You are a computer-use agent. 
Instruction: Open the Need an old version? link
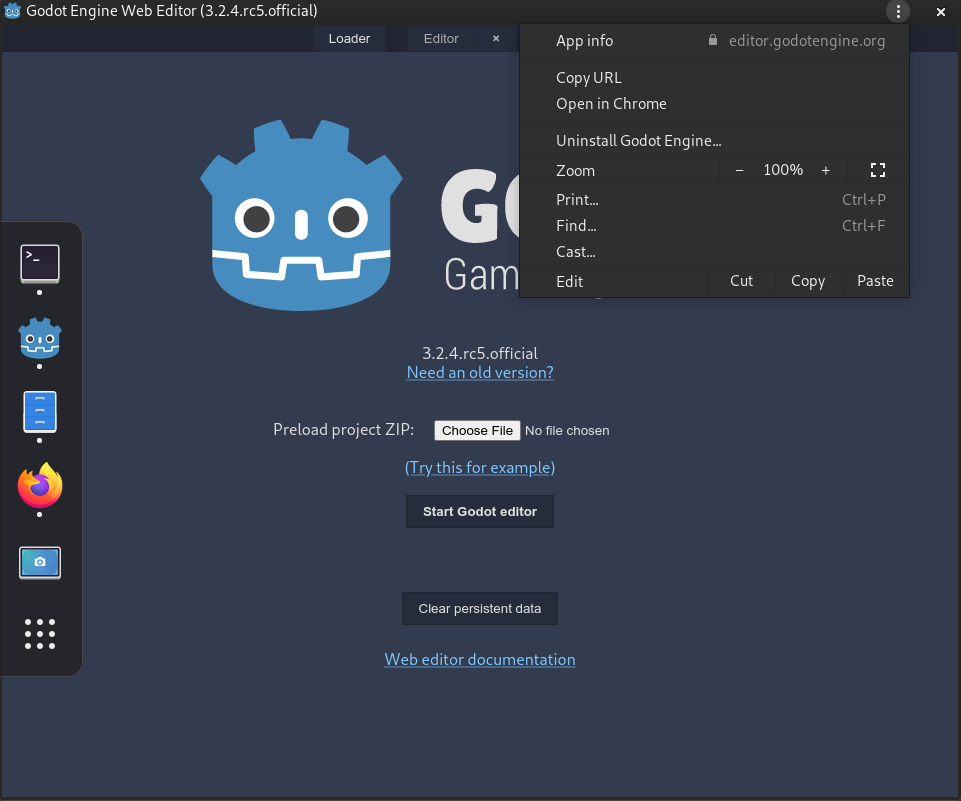pos(480,373)
